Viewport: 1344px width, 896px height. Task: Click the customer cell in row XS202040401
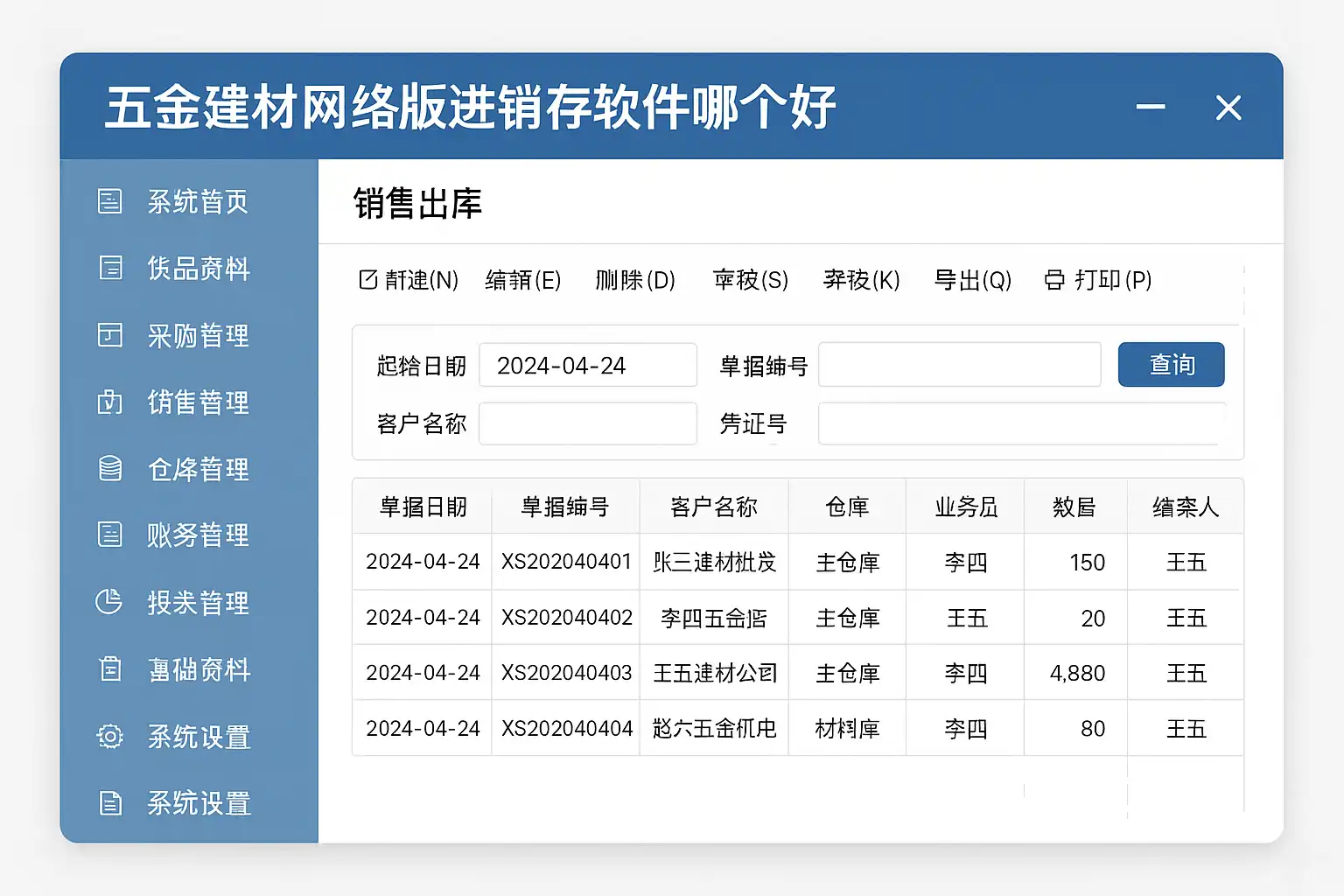[x=714, y=562]
